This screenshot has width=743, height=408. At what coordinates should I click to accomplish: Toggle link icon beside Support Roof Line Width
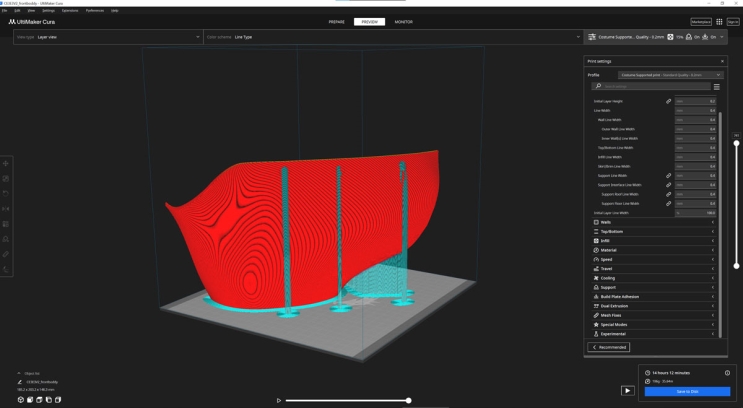669,194
